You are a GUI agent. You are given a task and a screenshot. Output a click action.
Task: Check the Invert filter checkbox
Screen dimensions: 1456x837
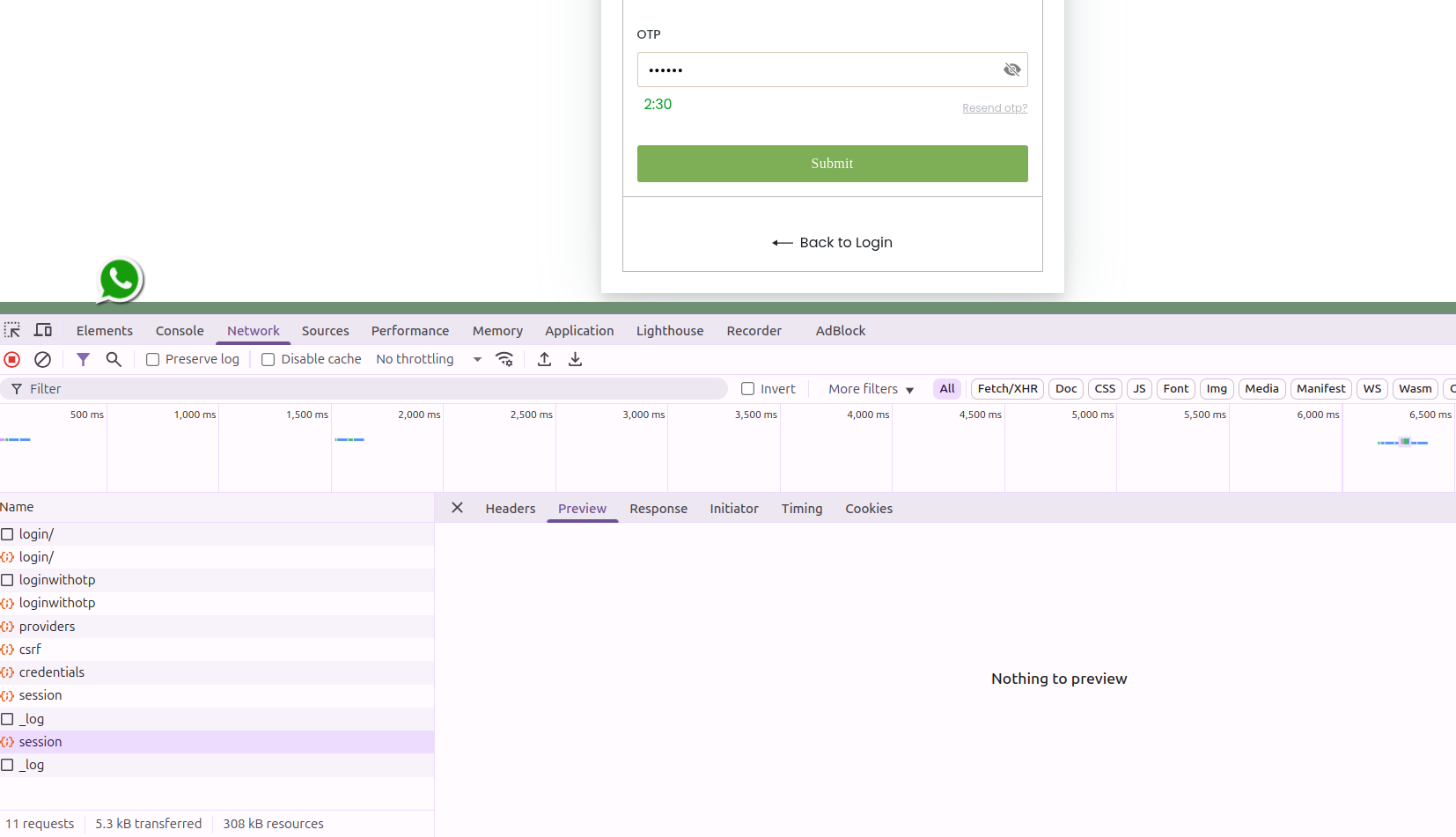(747, 388)
